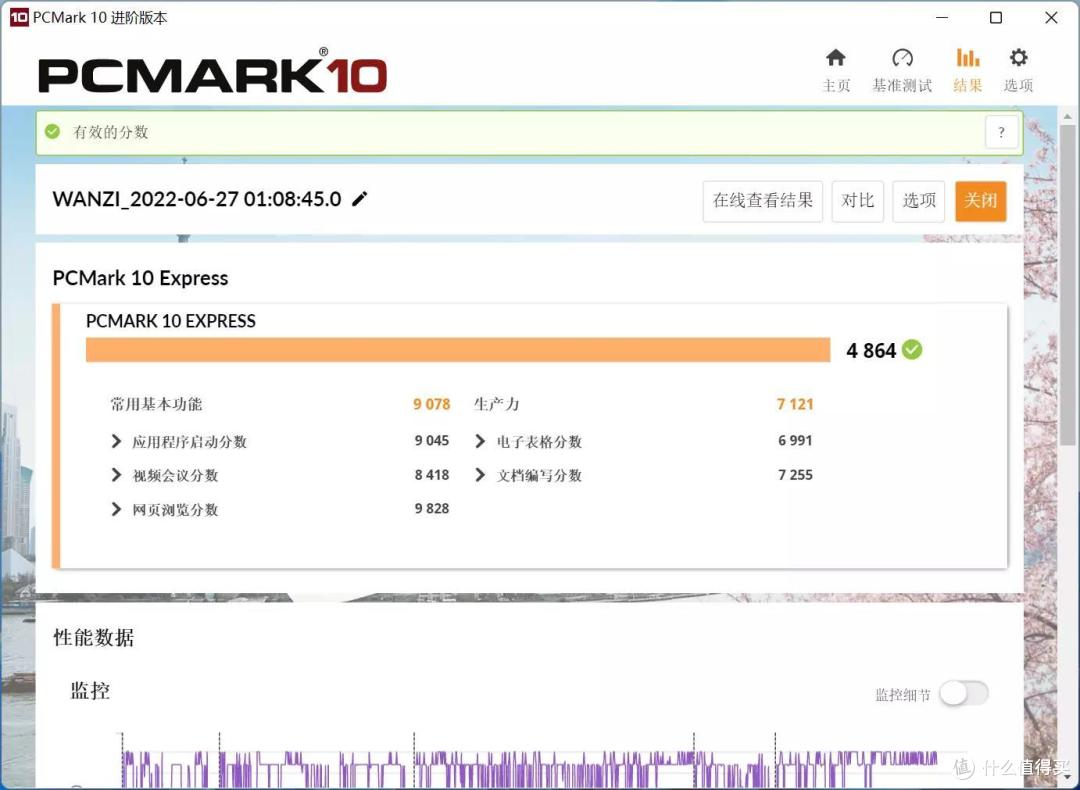This screenshot has height=790, width=1080.
Task: Click the 生产力 score 7 121
Action: point(795,404)
